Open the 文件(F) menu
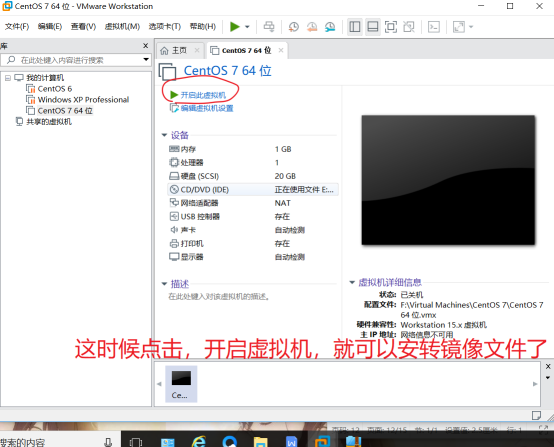 [x=17, y=27]
